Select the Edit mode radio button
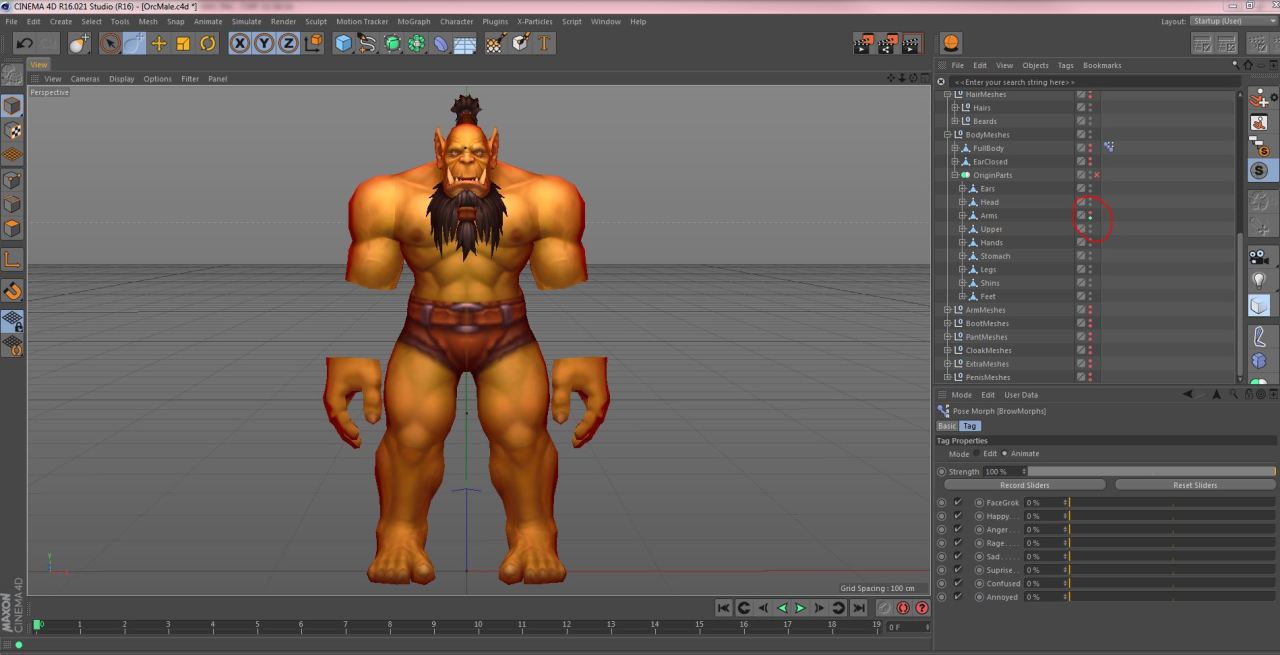1280x655 pixels. [977, 454]
